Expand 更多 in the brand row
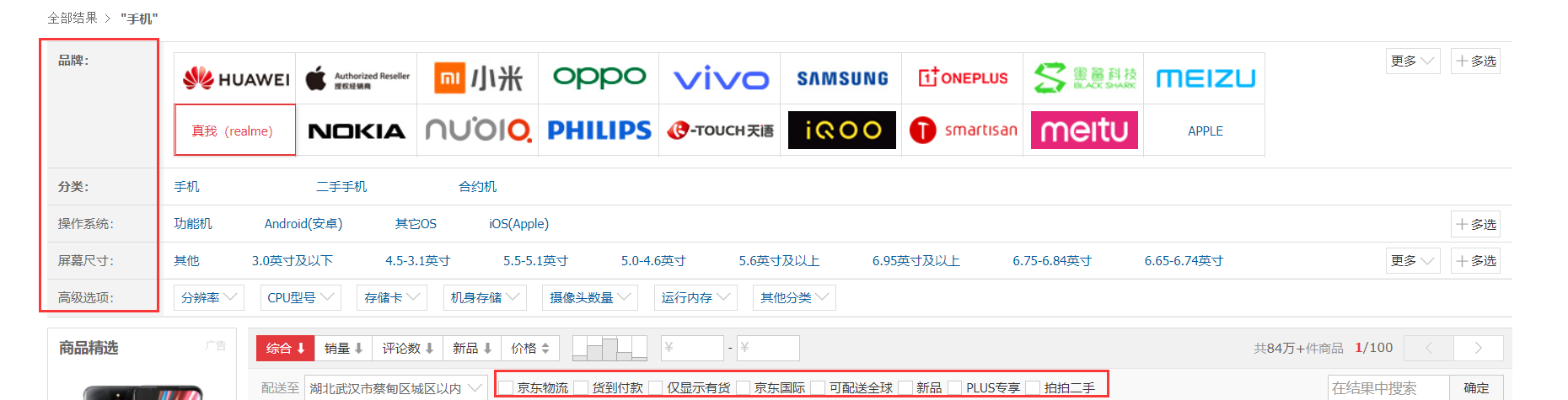Screen dimensions: 1568x400 click(1413, 61)
